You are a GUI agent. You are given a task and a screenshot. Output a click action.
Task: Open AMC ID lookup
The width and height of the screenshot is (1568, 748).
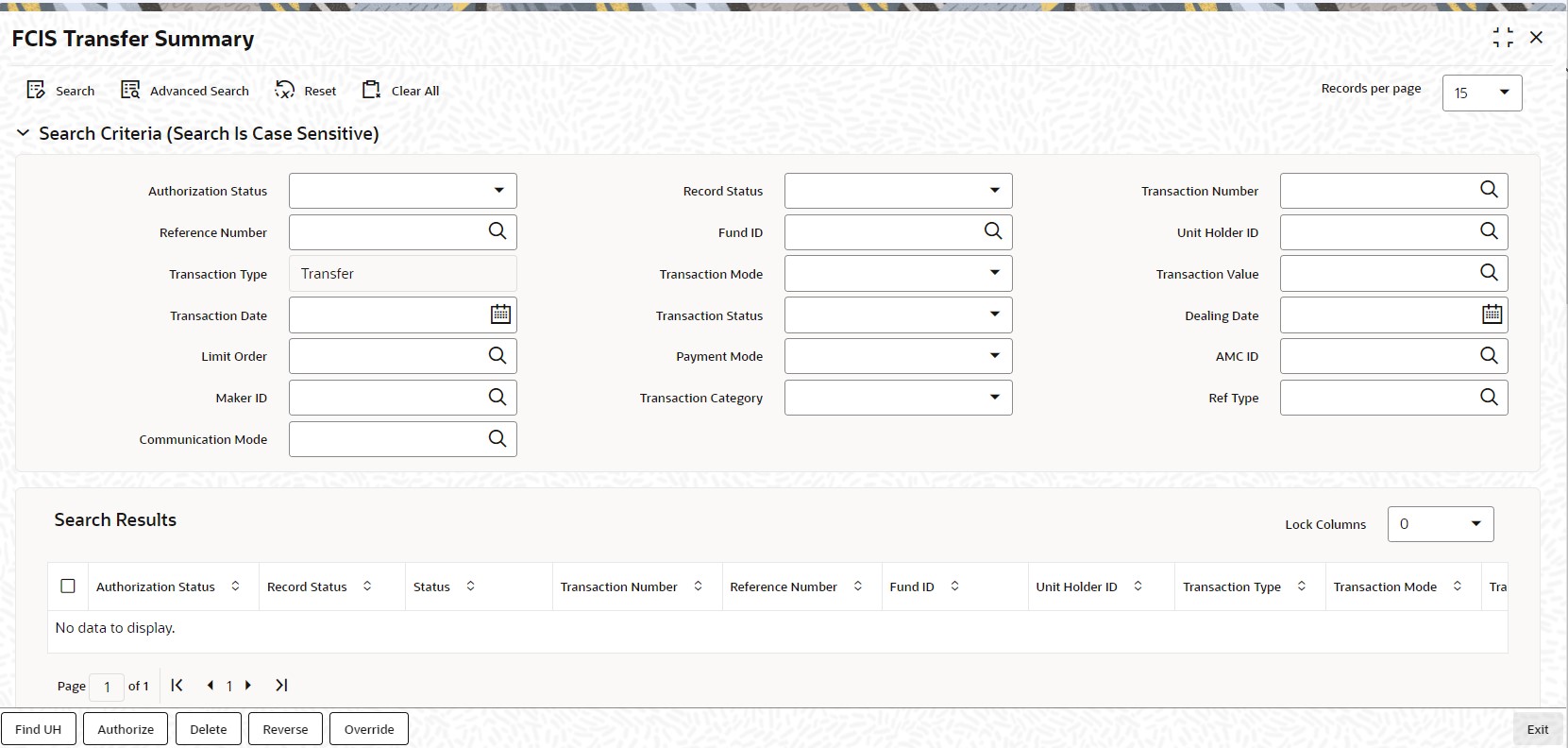(x=1489, y=356)
